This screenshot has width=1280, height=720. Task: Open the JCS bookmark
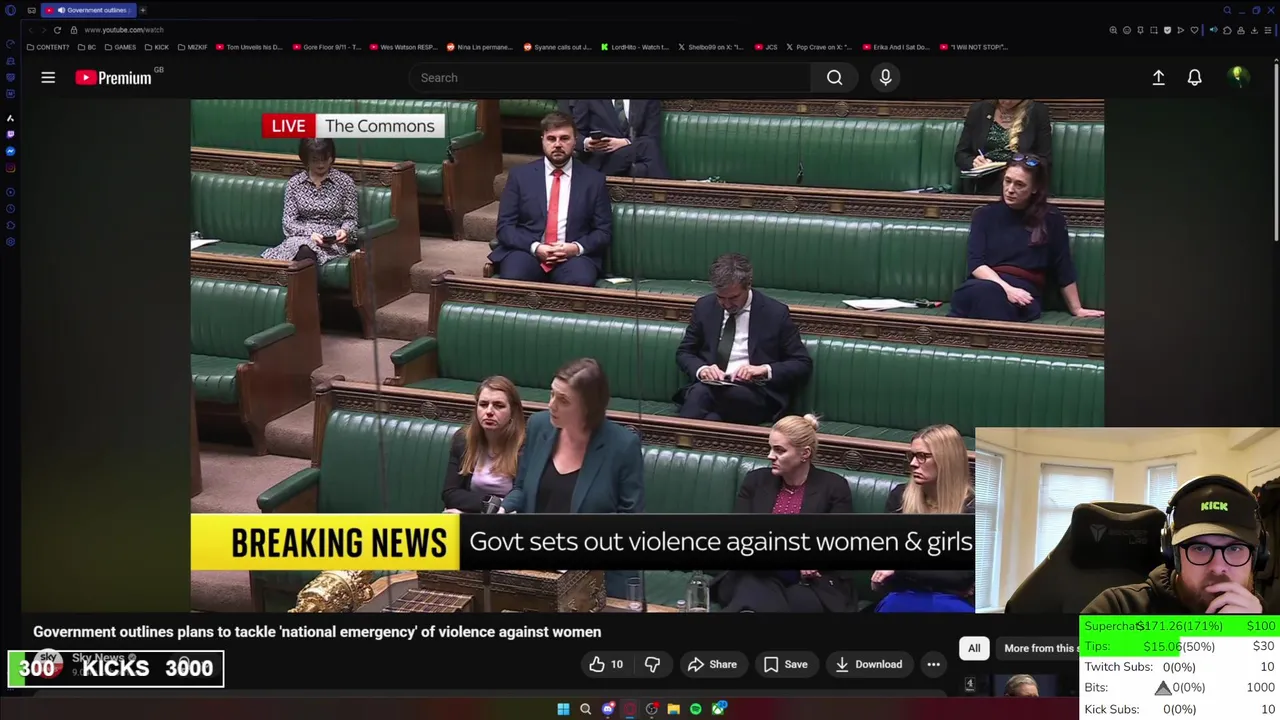click(x=766, y=47)
